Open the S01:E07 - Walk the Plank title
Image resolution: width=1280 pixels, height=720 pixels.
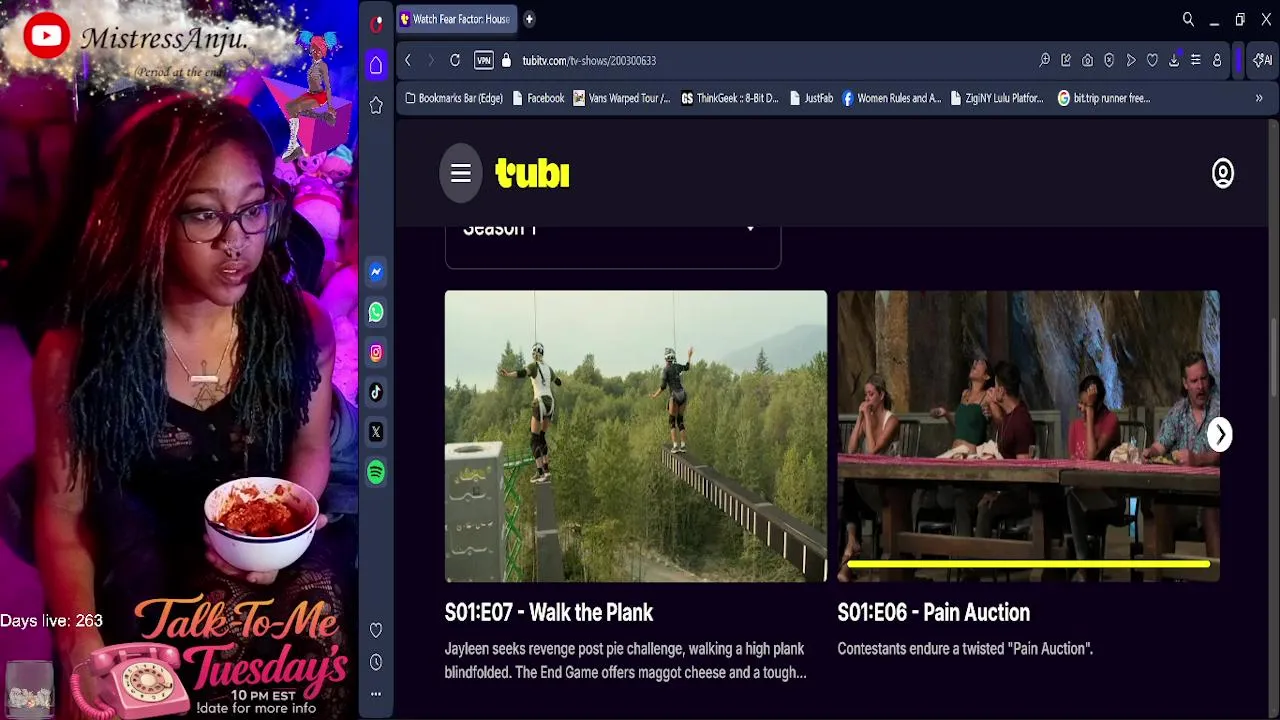click(549, 613)
